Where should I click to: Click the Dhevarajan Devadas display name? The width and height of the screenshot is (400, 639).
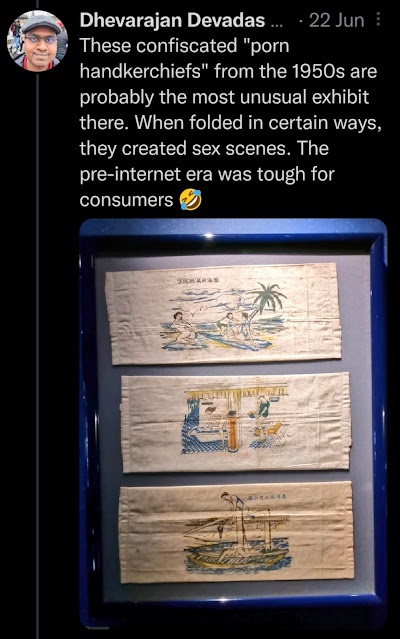coord(172,20)
